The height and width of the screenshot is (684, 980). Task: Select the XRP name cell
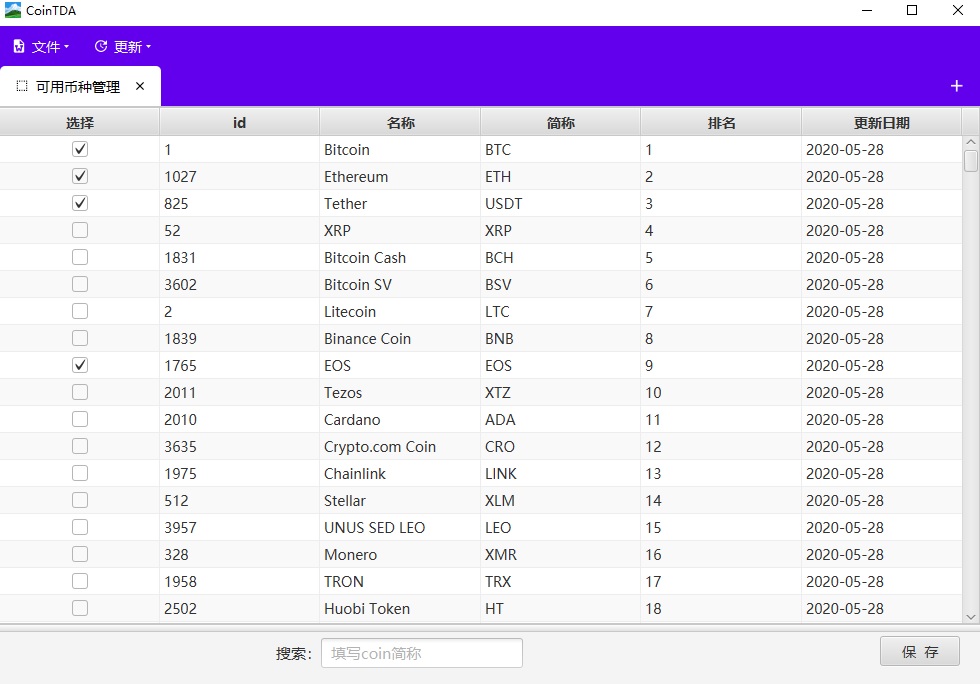tap(400, 230)
